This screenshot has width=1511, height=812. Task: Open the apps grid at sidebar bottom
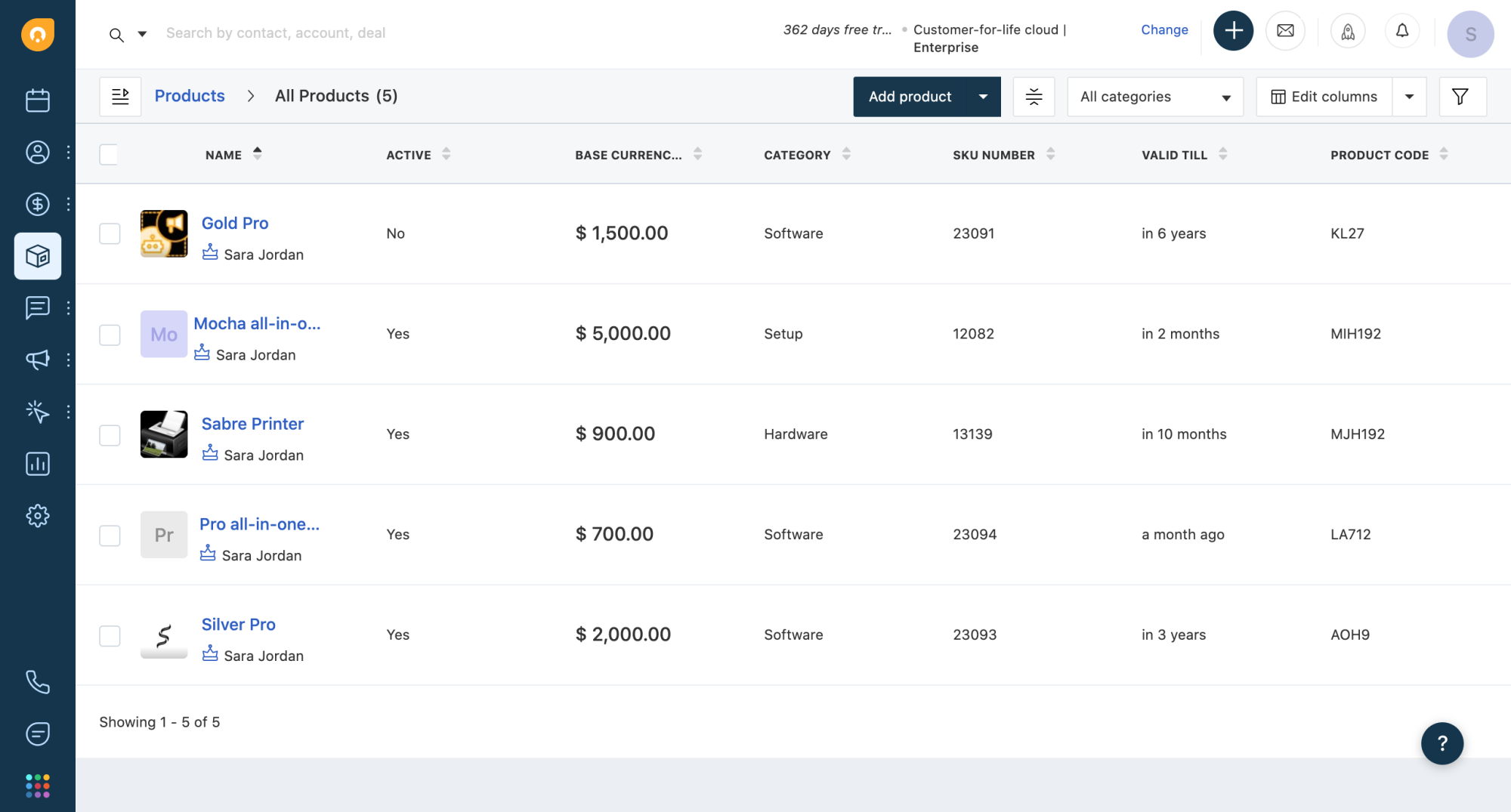tap(38, 786)
